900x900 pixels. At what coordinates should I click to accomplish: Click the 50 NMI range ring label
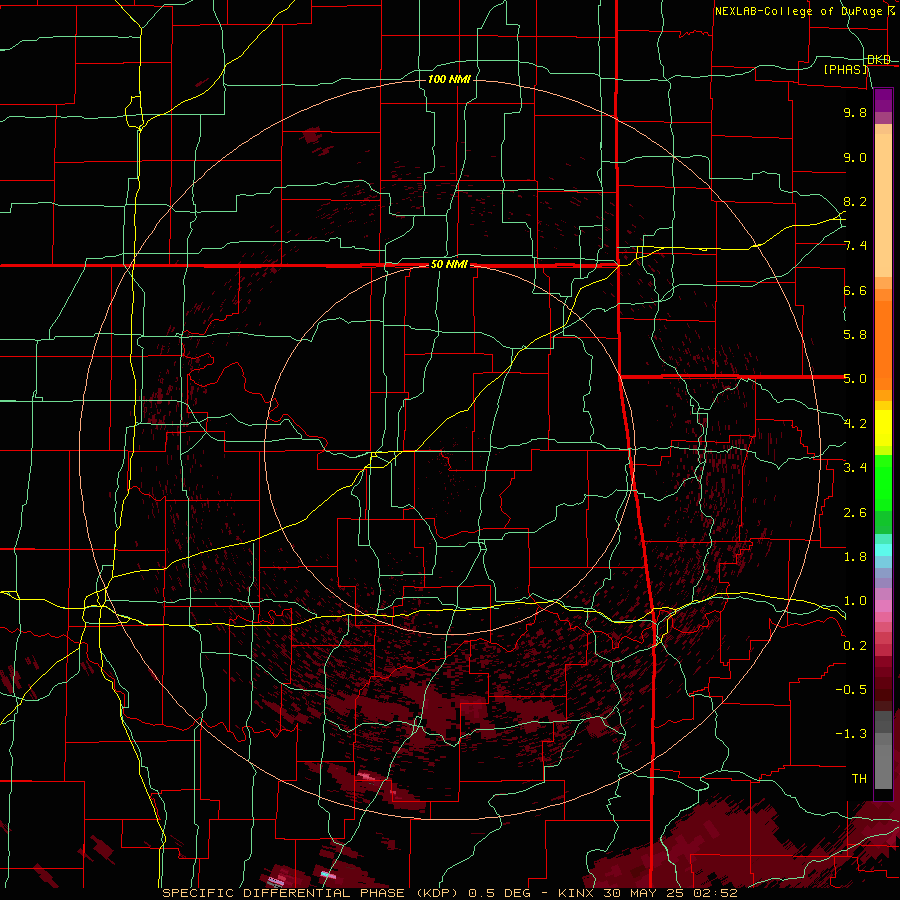pyautogui.click(x=449, y=265)
